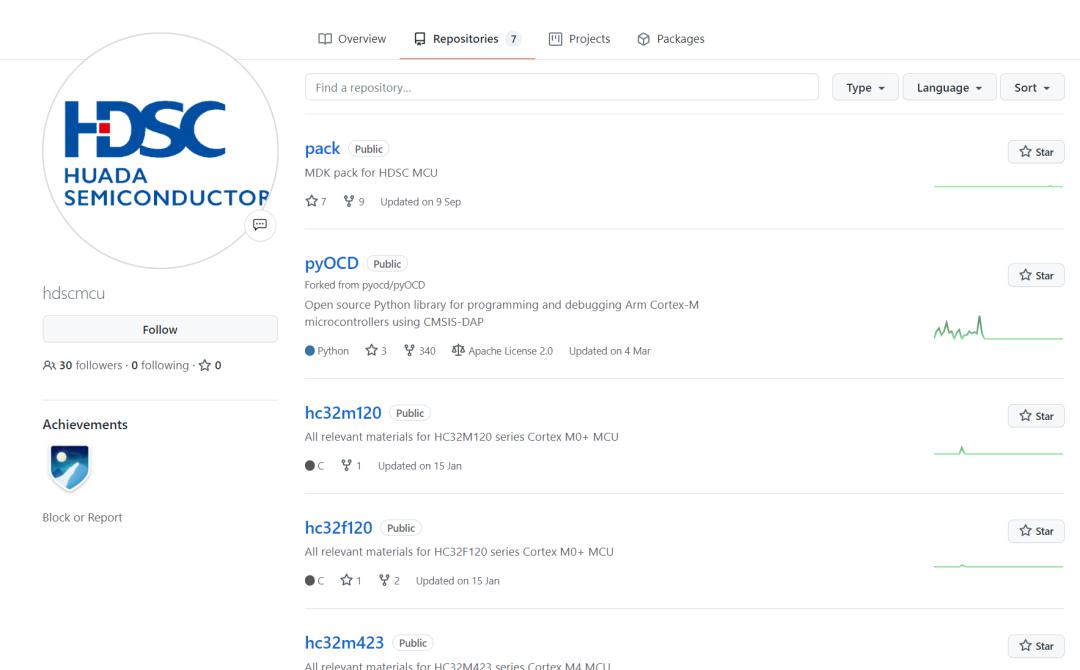
Task: Click the Apache License scale icon
Action: (458, 350)
